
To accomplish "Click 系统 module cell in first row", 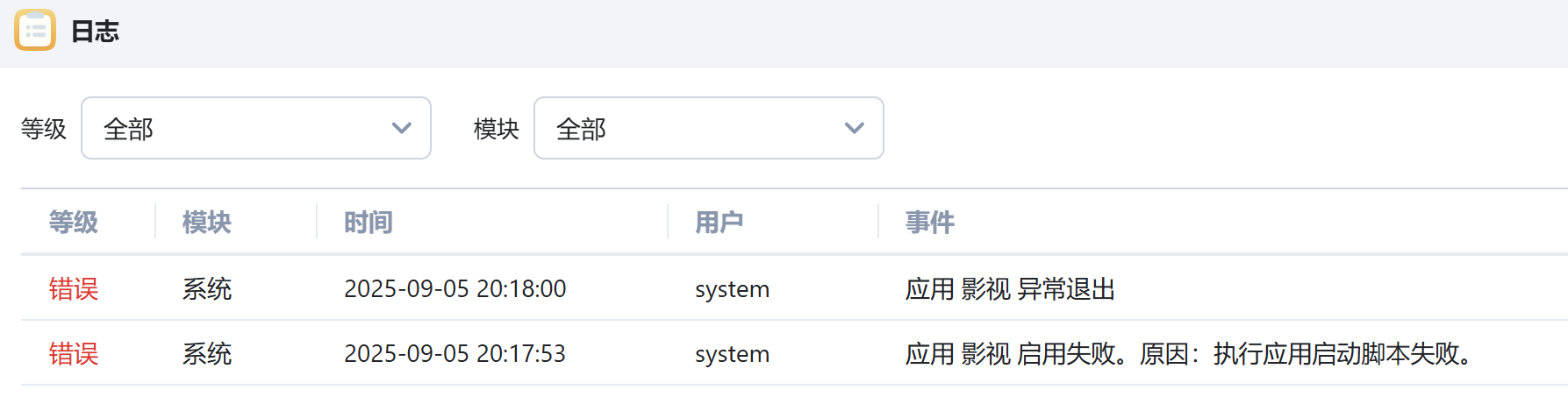I will [x=207, y=288].
